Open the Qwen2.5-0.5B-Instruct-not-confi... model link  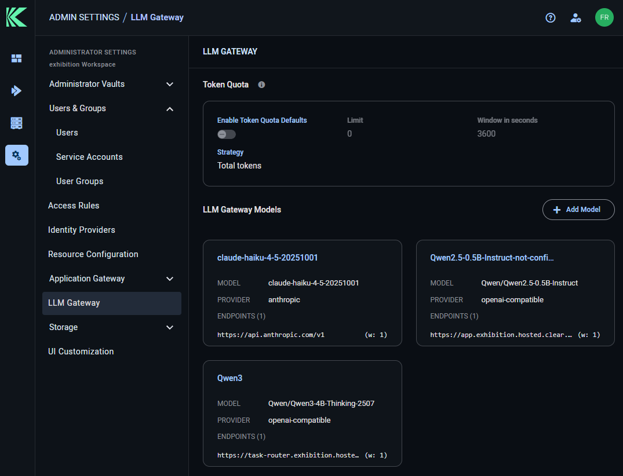click(491, 257)
